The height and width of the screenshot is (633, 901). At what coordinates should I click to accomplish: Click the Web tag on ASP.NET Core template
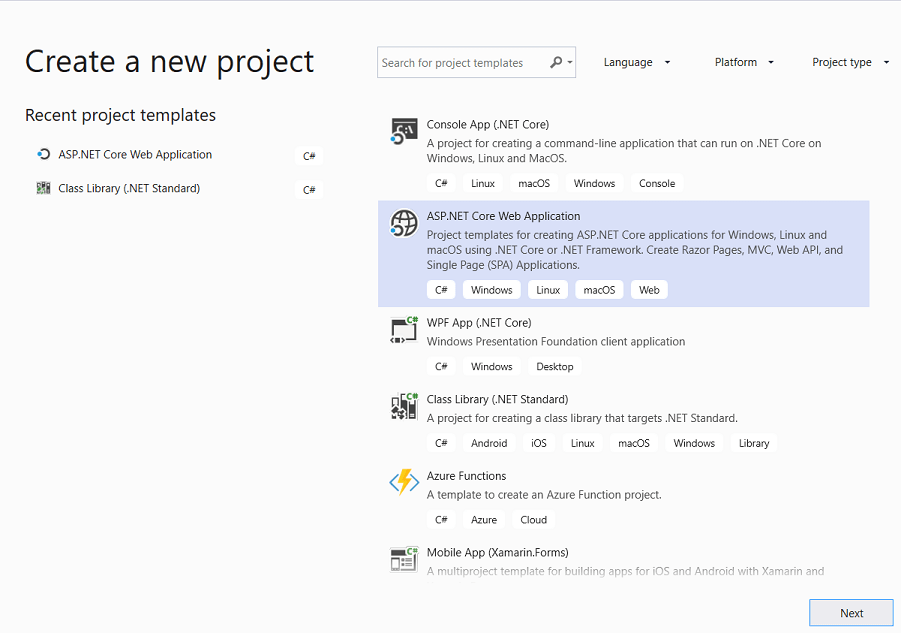point(649,290)
